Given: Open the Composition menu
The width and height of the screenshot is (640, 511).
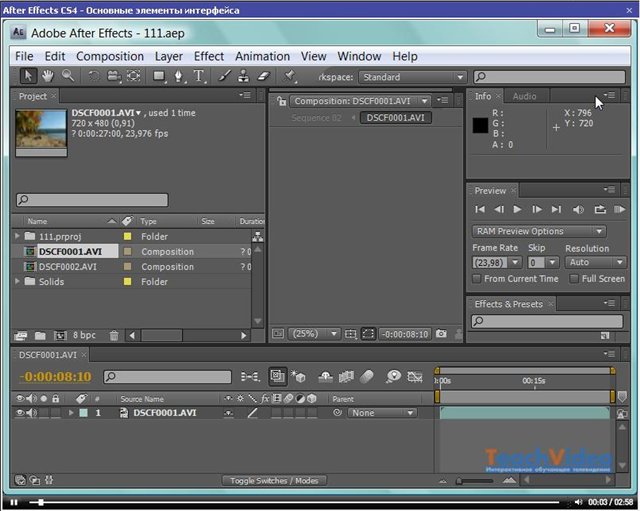Looking at the screenshot, I should (x=110, y=56).
